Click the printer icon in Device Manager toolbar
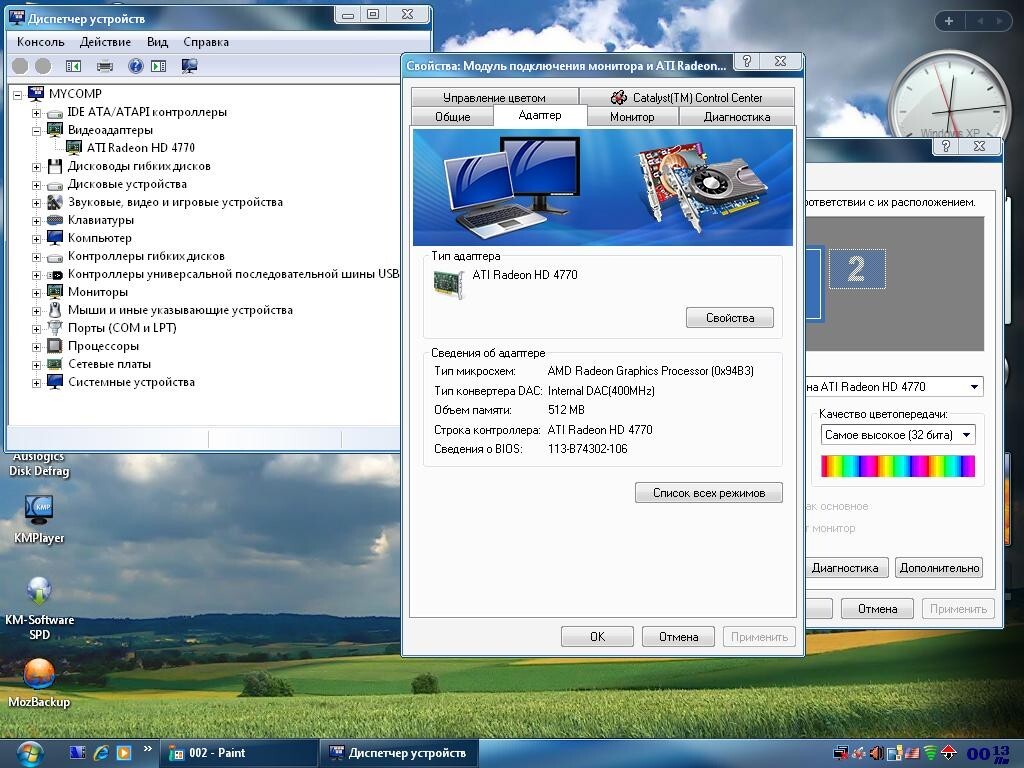This screenshot has height=768, width=1024. coord(104,66)
